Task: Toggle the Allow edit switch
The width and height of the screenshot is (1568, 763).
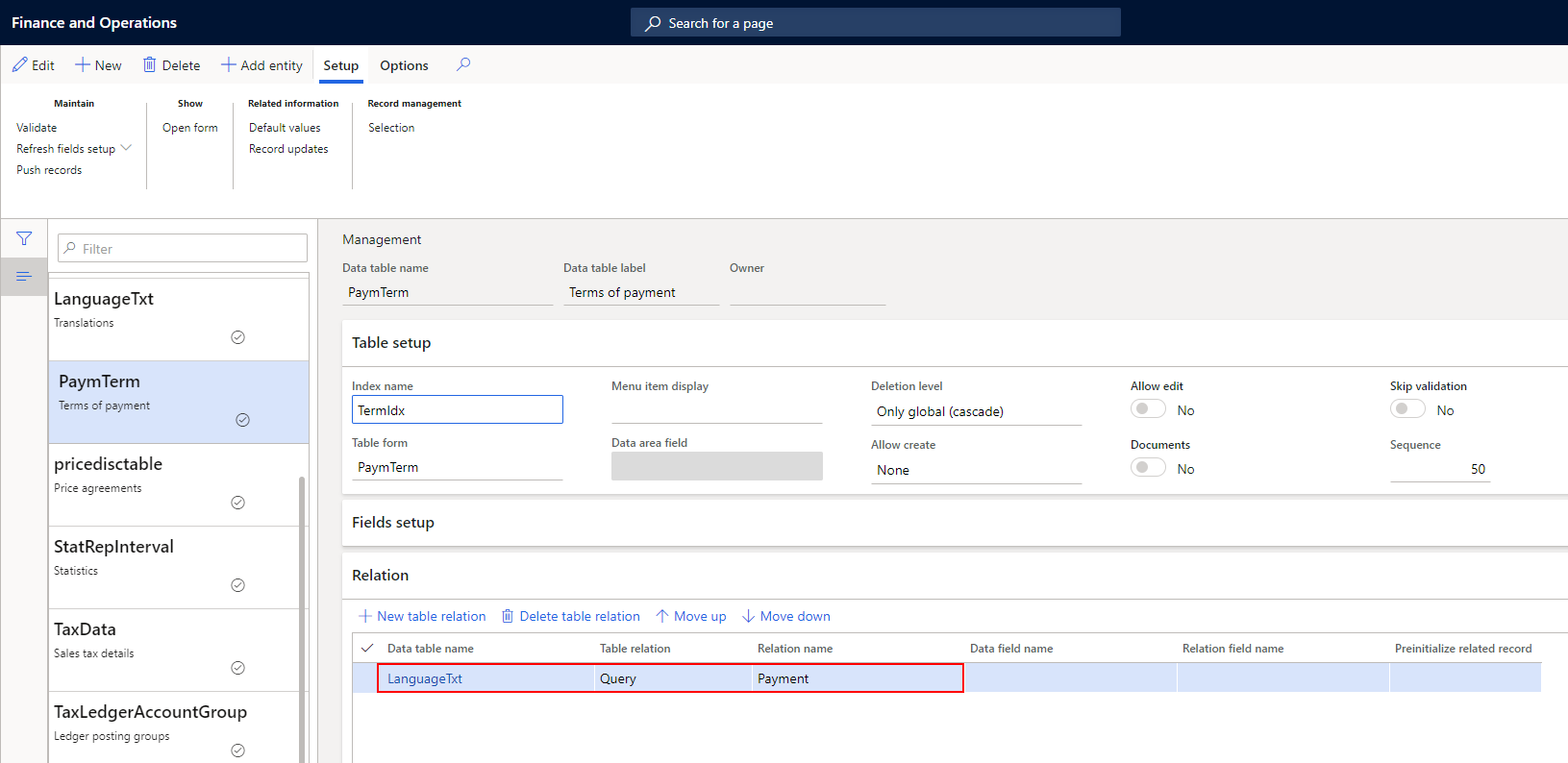Action: pos(1148,409)
